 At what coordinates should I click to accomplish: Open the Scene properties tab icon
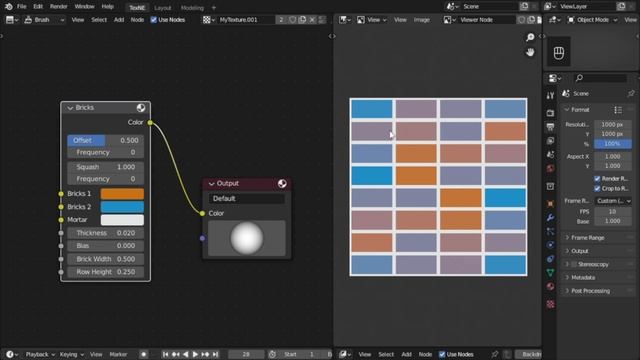(x=550, y=155)
